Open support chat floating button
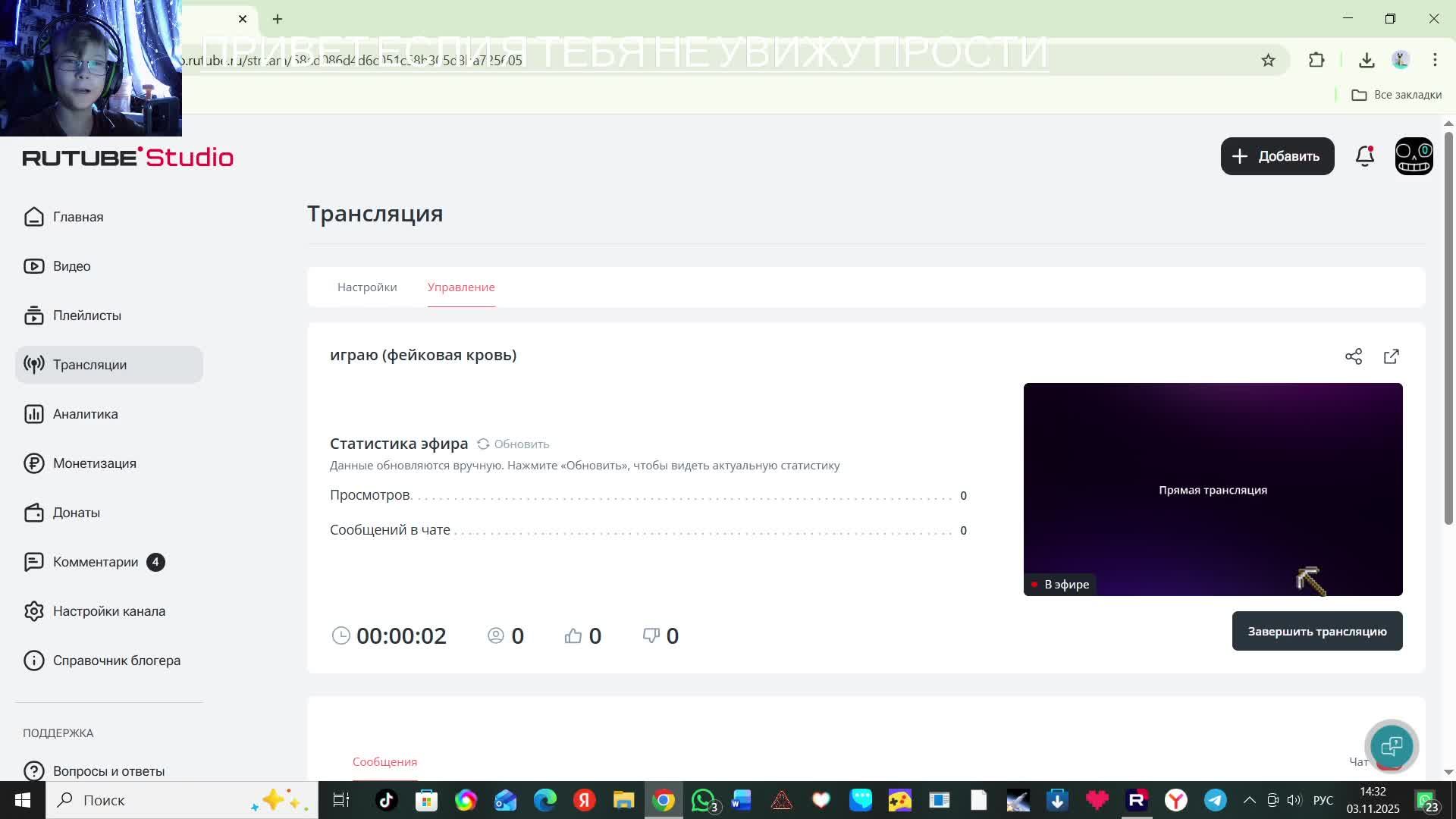 1392,746
